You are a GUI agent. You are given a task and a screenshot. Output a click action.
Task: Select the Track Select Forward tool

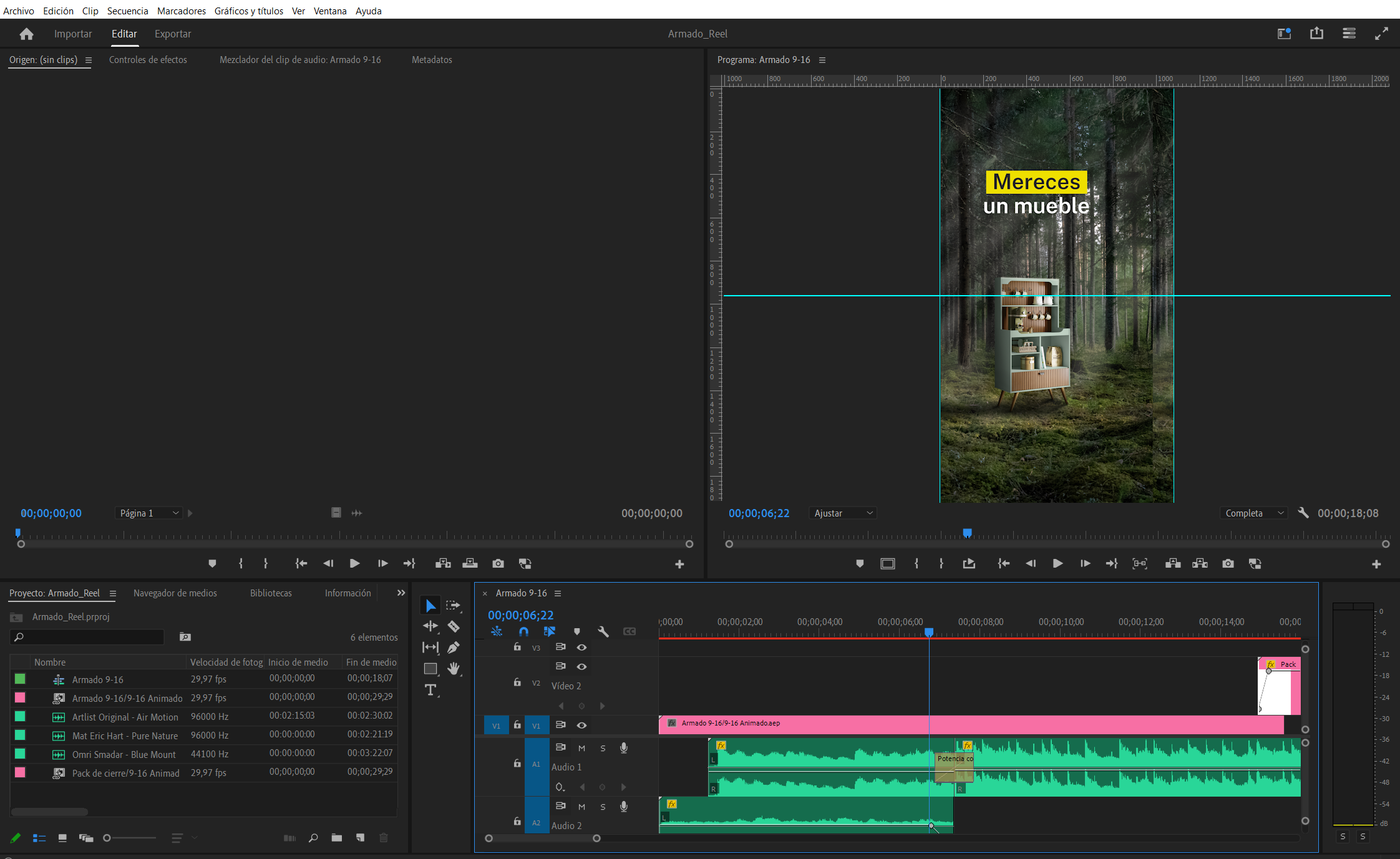click(454, 604)
